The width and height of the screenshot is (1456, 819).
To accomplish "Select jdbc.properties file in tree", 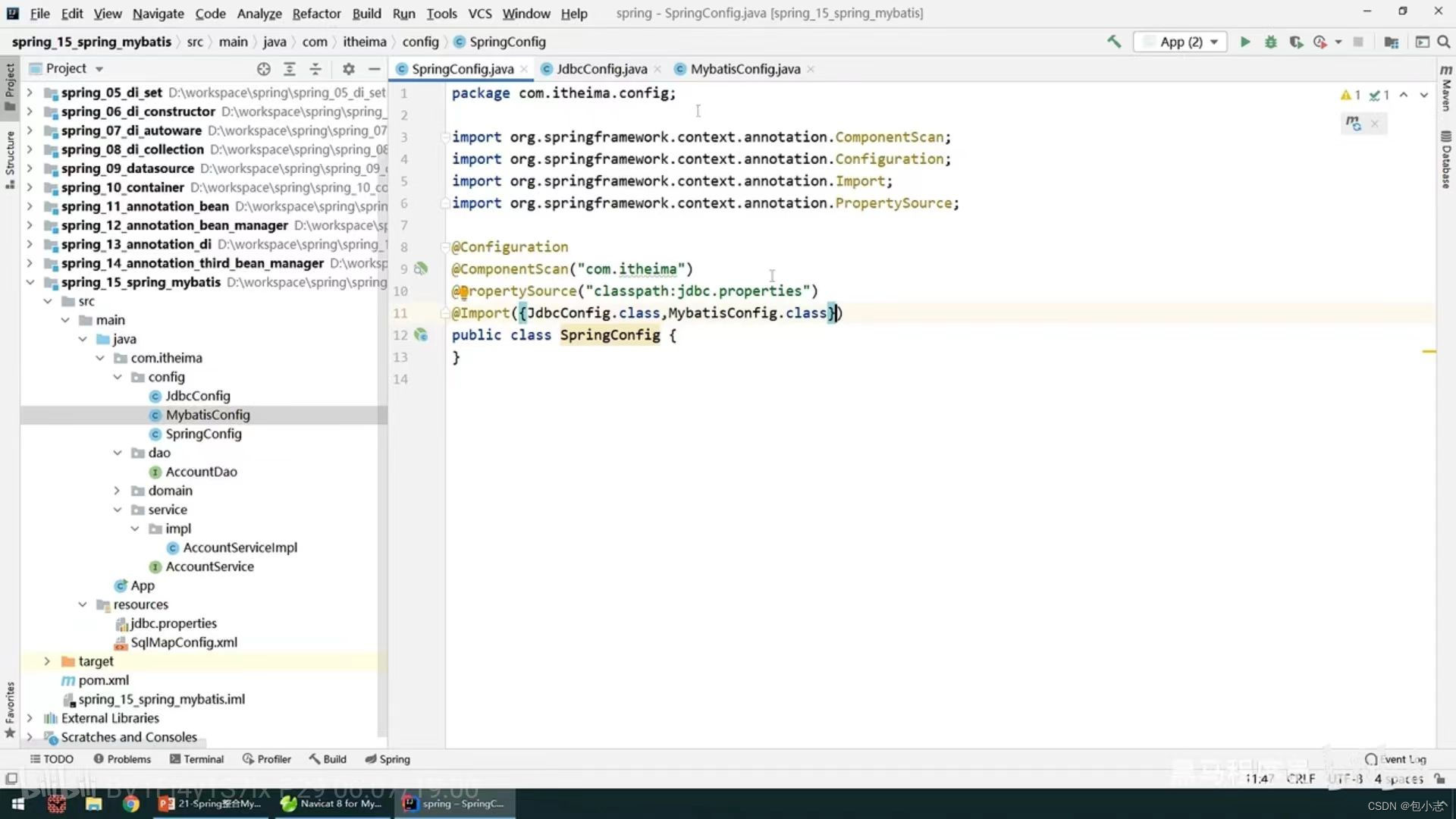I will (x=173, y=623).
